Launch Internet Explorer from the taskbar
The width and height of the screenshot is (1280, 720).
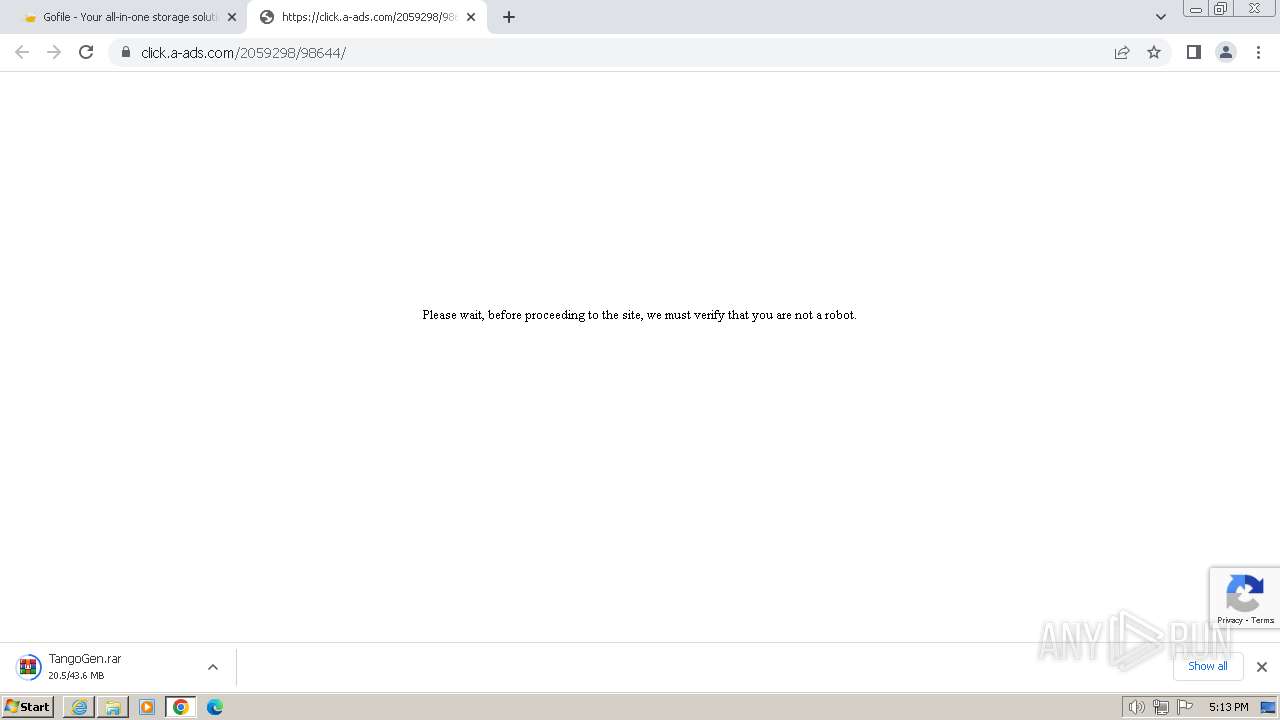click(79, 707)
